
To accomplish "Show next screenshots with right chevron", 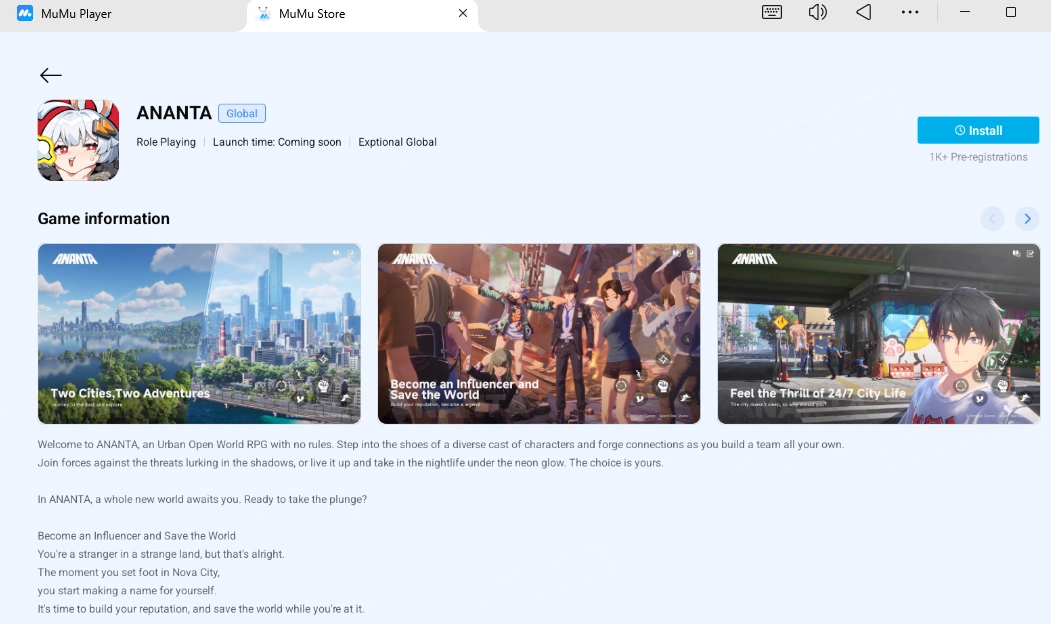I will click(x=1027, y=219).
